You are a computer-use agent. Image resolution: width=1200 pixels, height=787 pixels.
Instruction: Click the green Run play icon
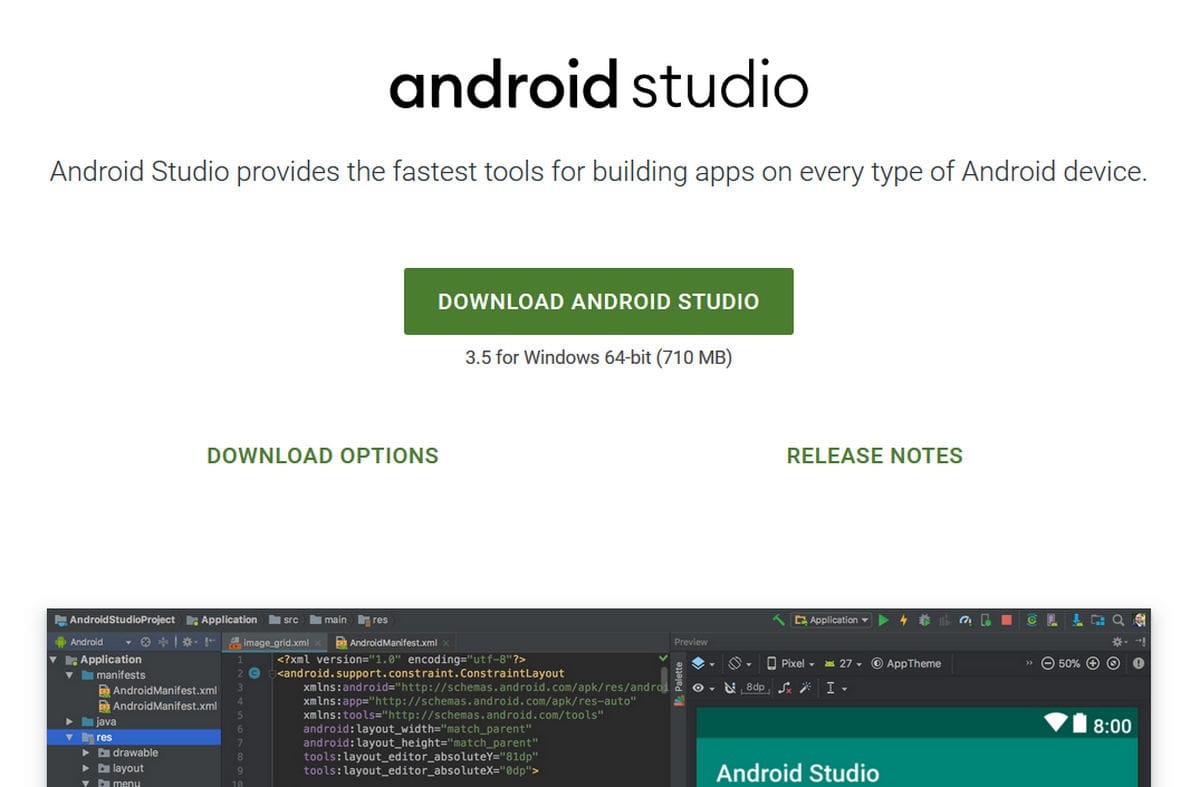click(883, 620)
